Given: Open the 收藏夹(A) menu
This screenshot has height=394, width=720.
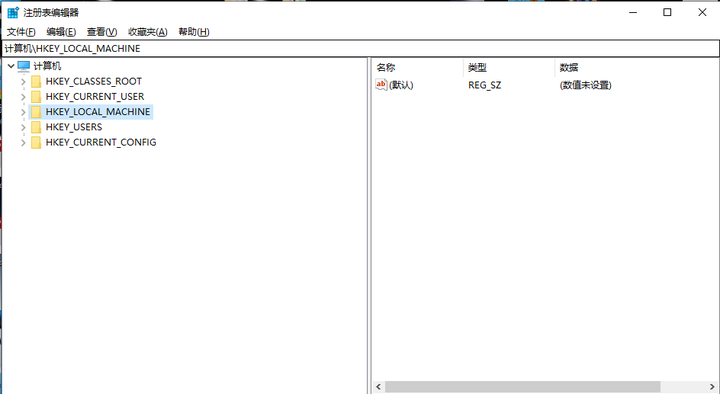Looking at the screenshot, I should [147, 32].
